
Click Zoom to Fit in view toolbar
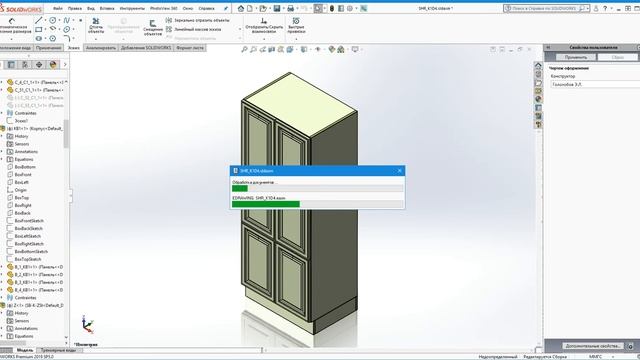[244, 49]
